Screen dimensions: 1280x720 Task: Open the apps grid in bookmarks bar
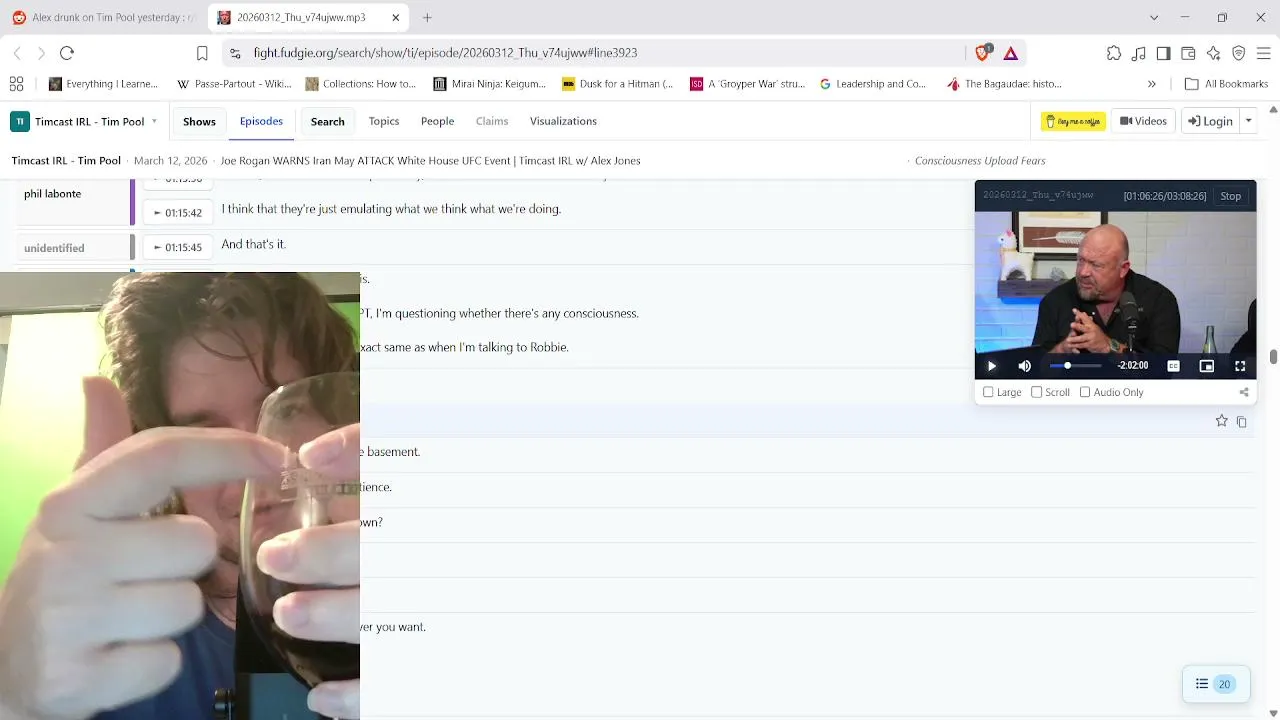16,84
